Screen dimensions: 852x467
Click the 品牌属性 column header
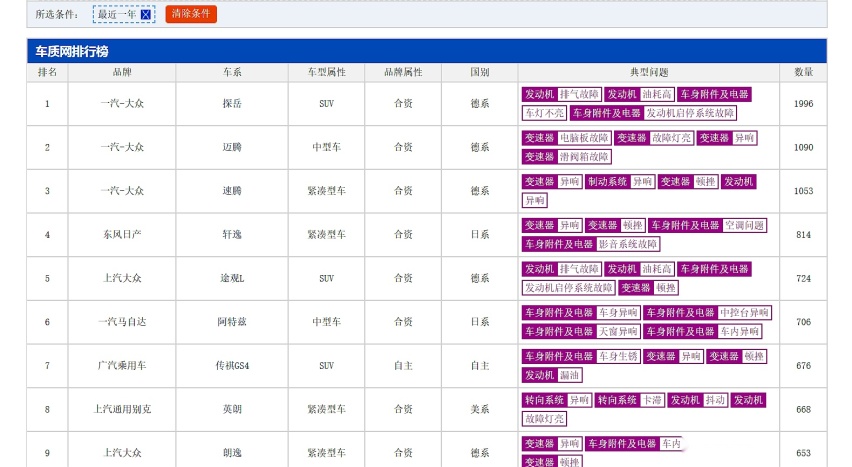pyautogui.click(x=403, y=72)
